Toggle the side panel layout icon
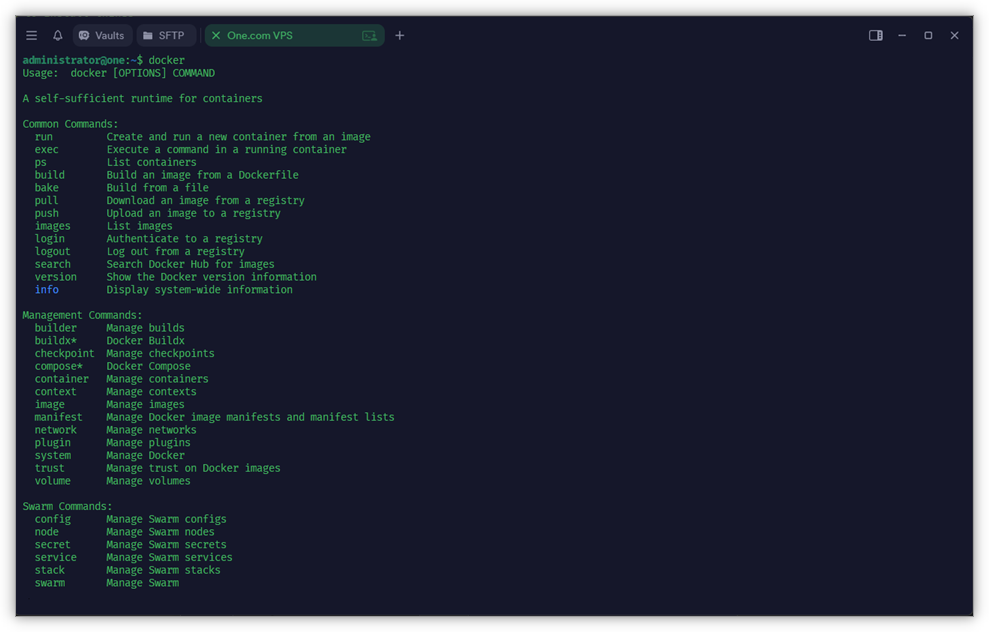Image resolution: width=989 pixels, height=632 pixels. pyautogui.click(x=875, y=35)
